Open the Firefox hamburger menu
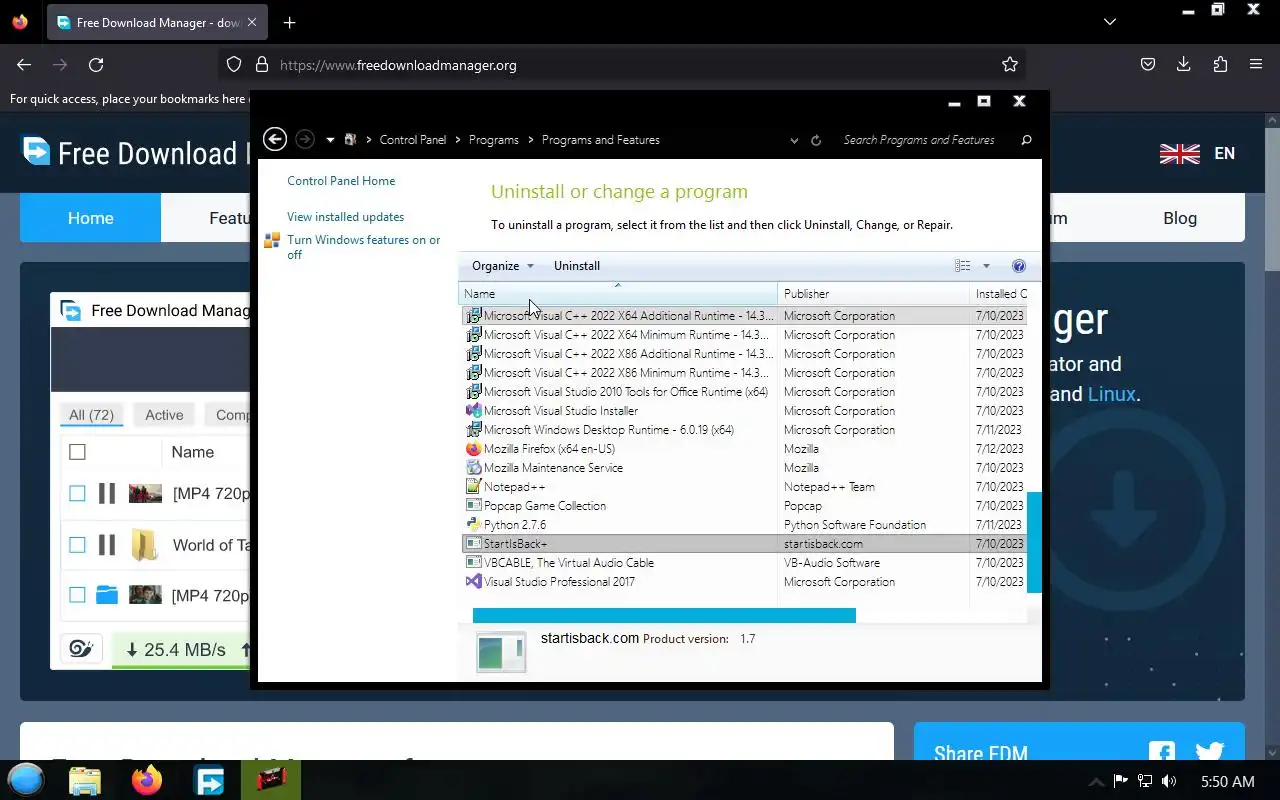This screenshot has width=1280, height=800. pos(1256,65)
